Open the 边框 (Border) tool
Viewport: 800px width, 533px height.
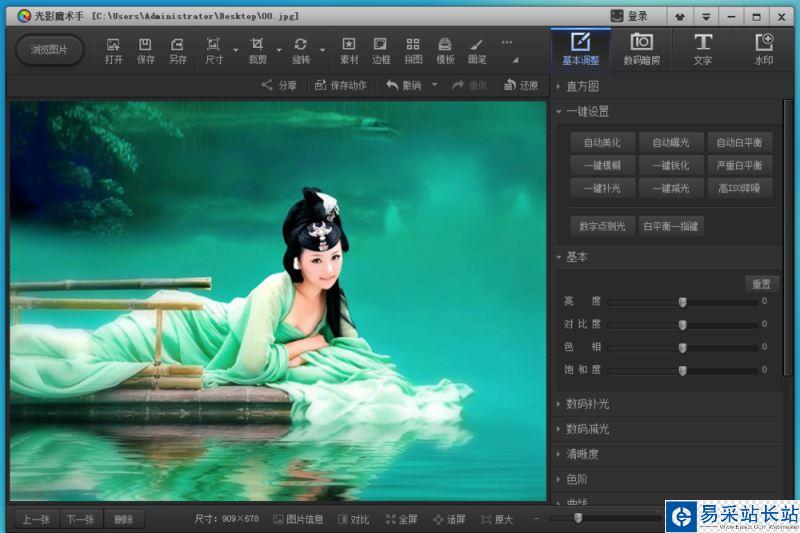(x=381, y=51)
